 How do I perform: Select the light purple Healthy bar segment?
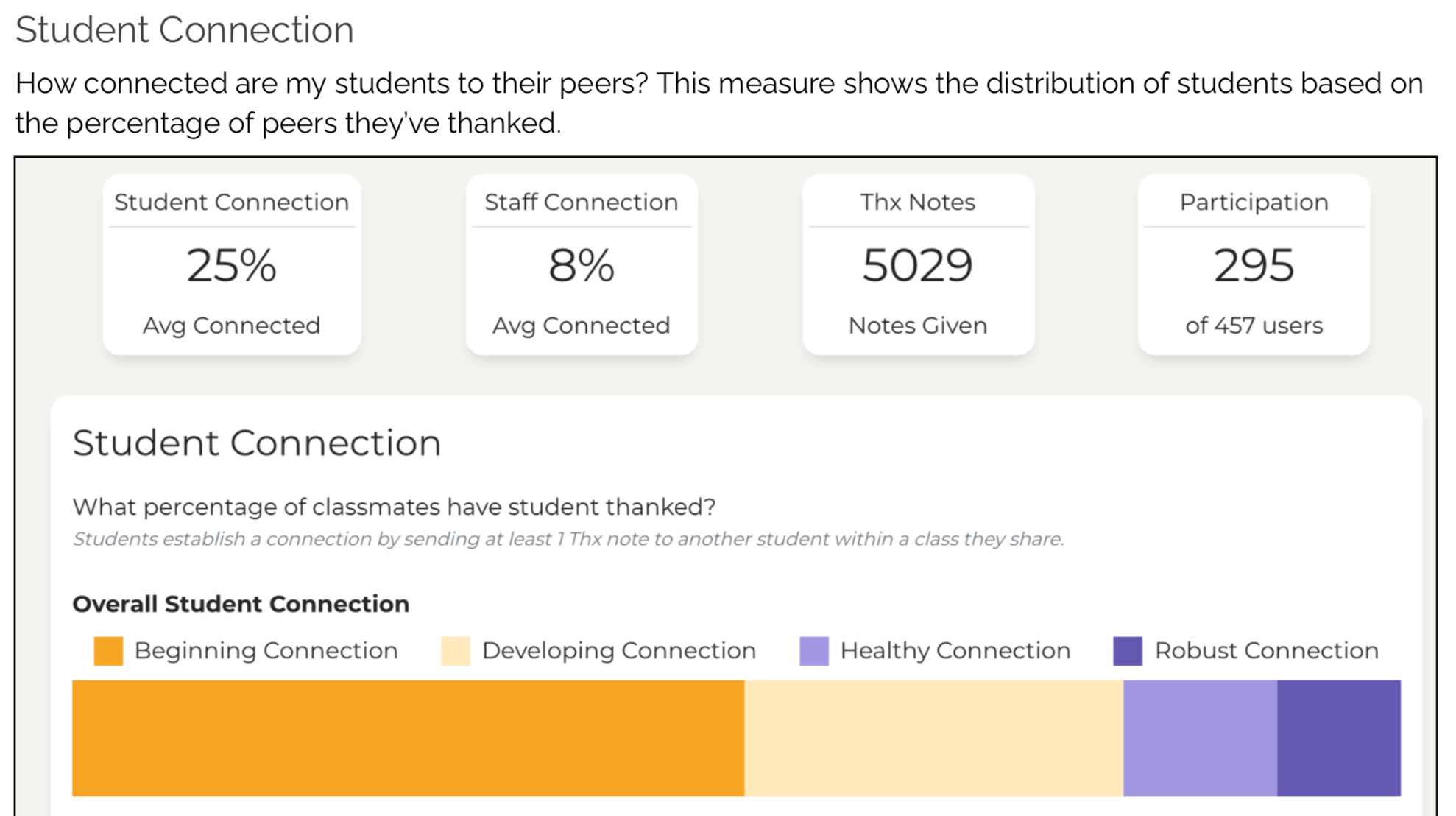pyautogui.click(x=1200, y=738)
